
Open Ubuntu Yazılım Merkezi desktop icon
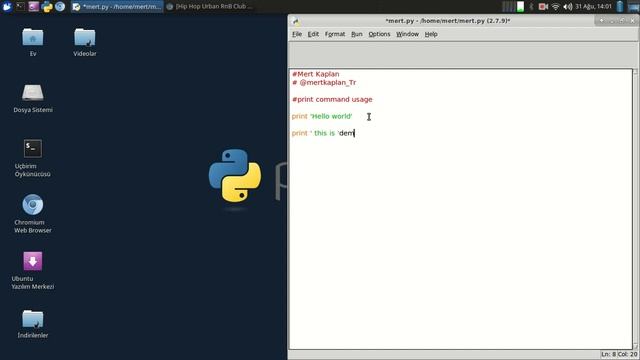tap(33, 261)
